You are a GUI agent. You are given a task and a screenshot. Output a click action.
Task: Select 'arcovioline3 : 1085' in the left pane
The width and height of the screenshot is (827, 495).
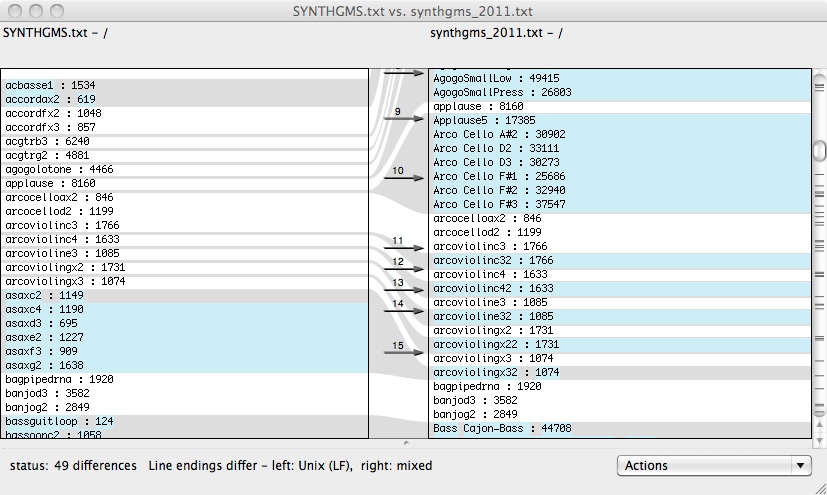184,253
